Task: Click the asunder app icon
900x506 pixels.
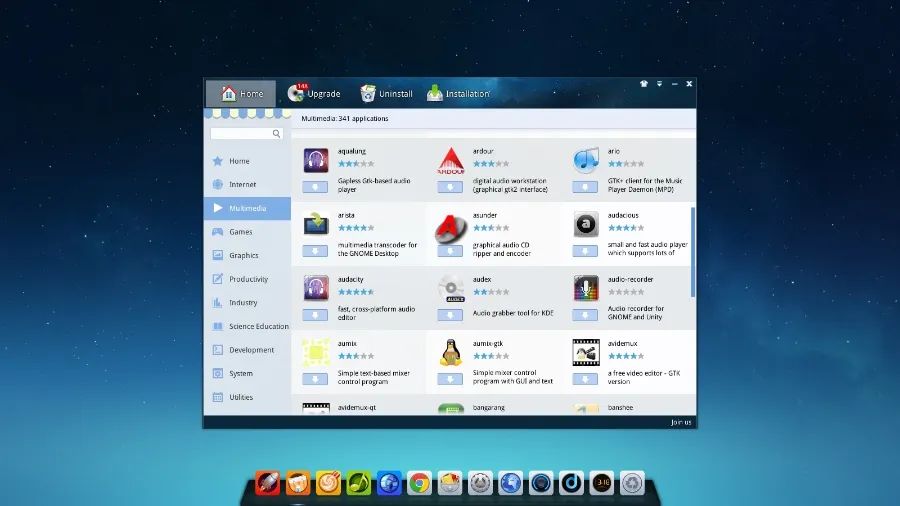Action: (451, 227)
